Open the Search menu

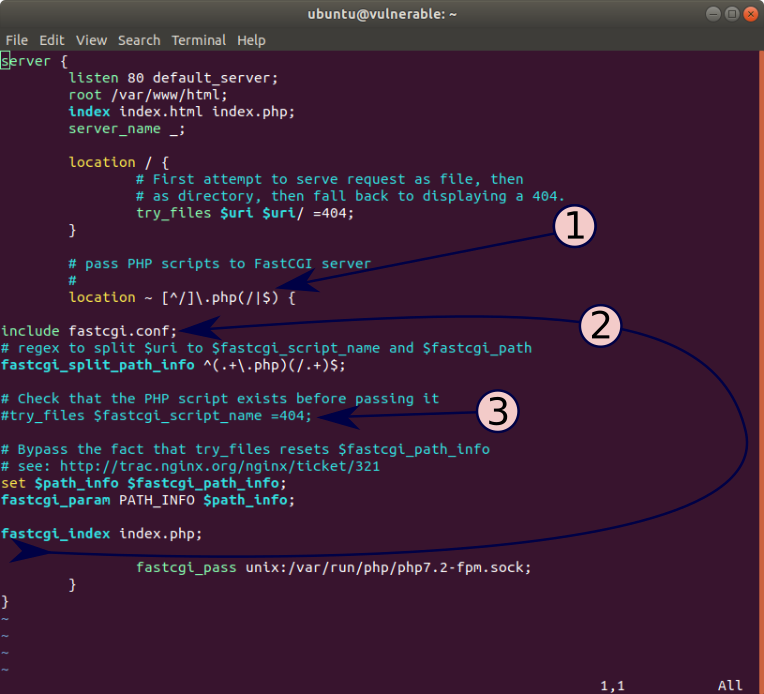click(139, 40)
